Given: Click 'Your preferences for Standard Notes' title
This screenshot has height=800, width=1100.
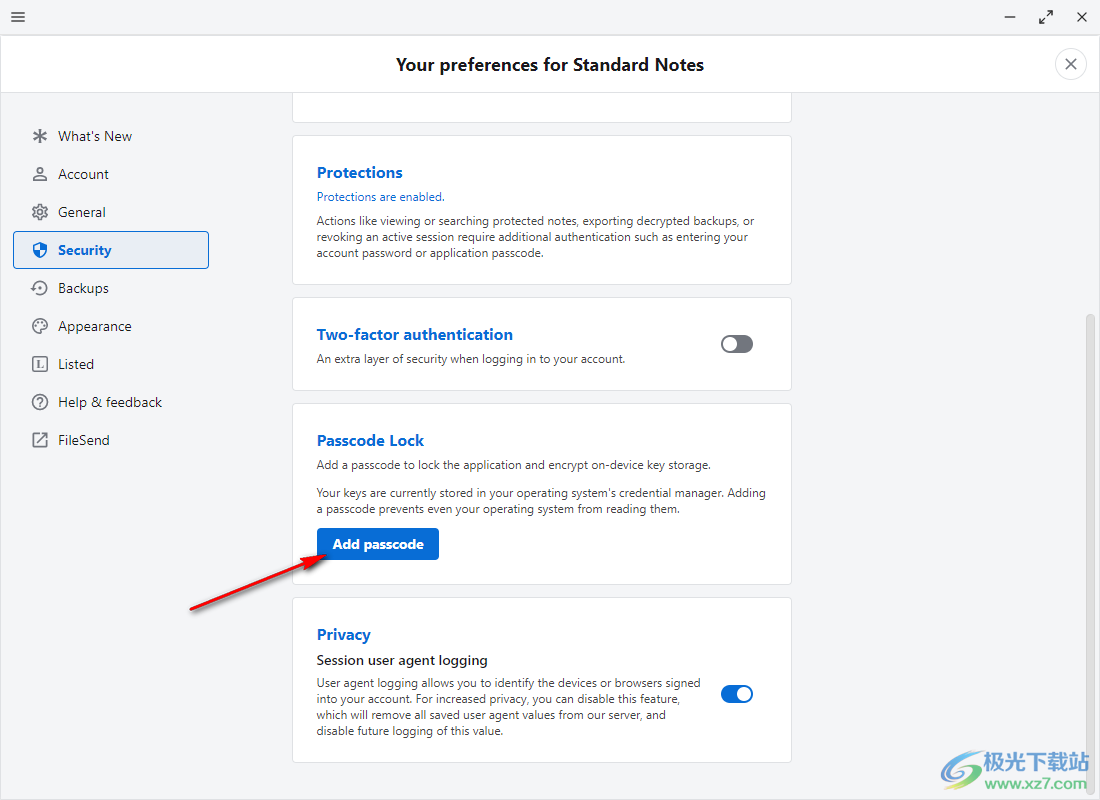Looking at the screenshot, I should tap(549, 65).
